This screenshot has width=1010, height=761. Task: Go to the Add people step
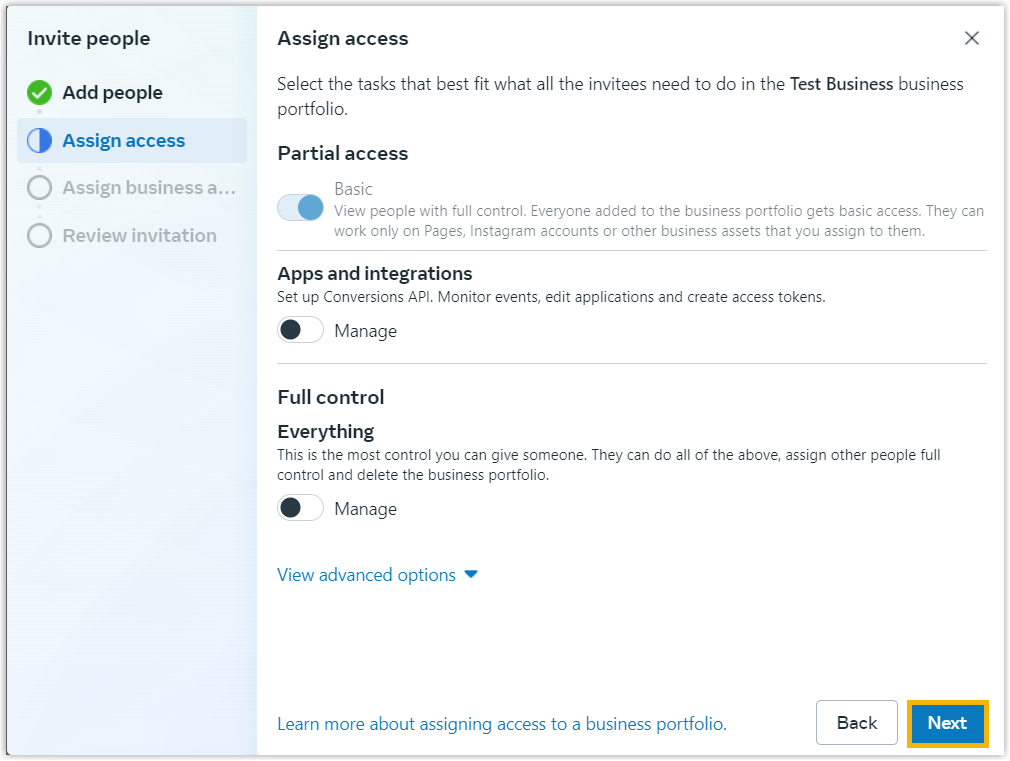tap(112, 93)
